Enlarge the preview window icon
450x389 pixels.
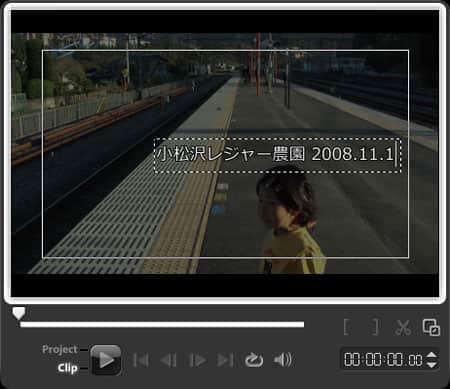point(431,327)
